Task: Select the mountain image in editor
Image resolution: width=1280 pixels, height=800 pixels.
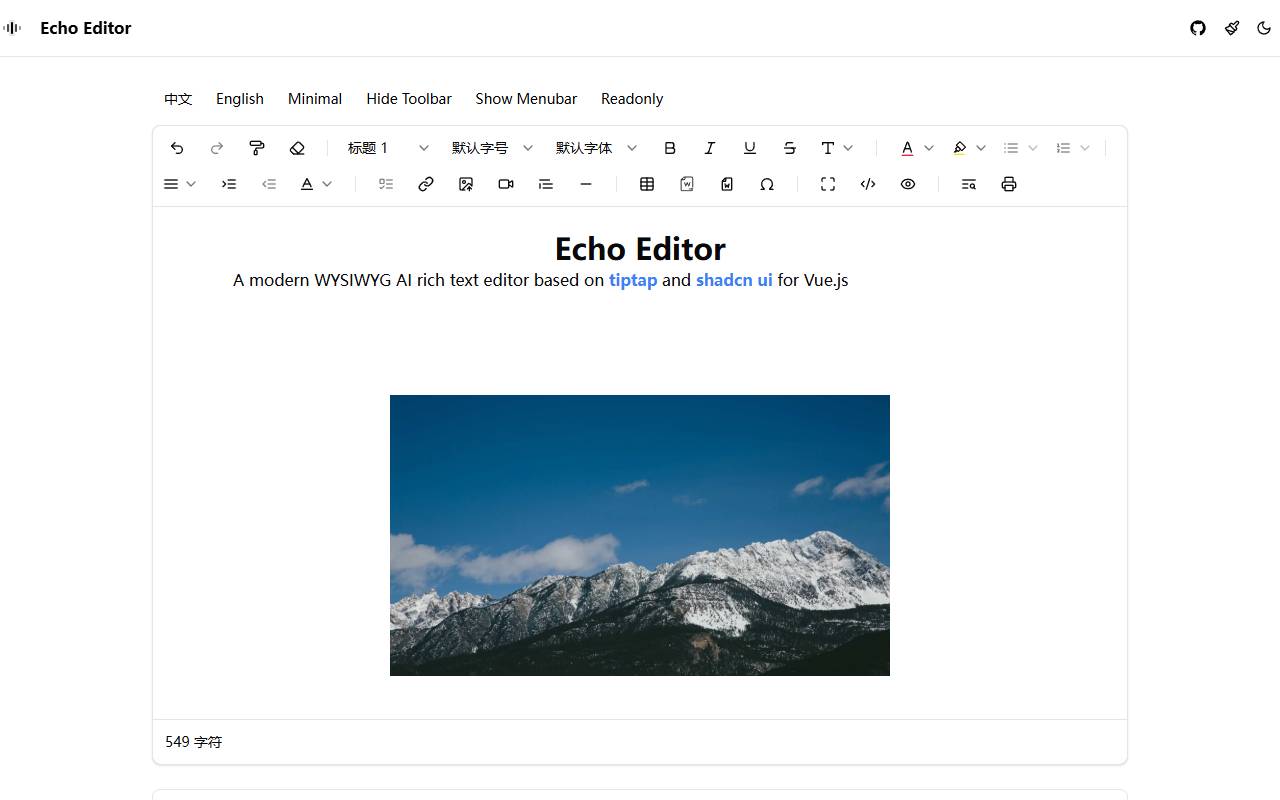Action: 640,535
